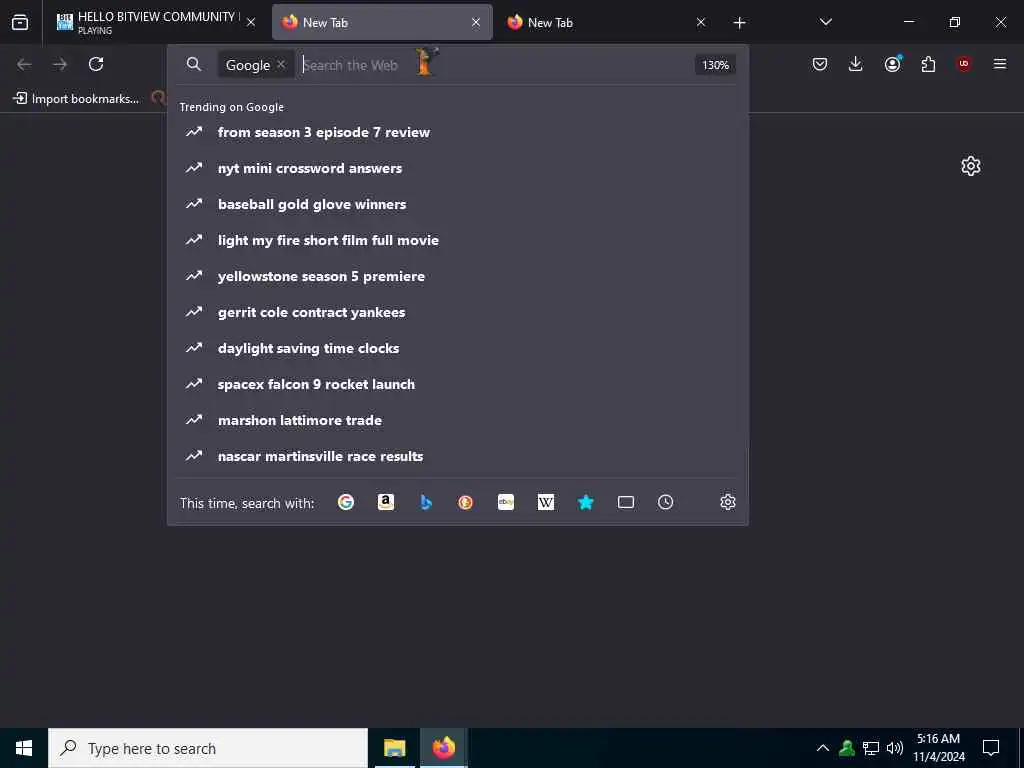Open the network status tray icon

tap(871, 748)
